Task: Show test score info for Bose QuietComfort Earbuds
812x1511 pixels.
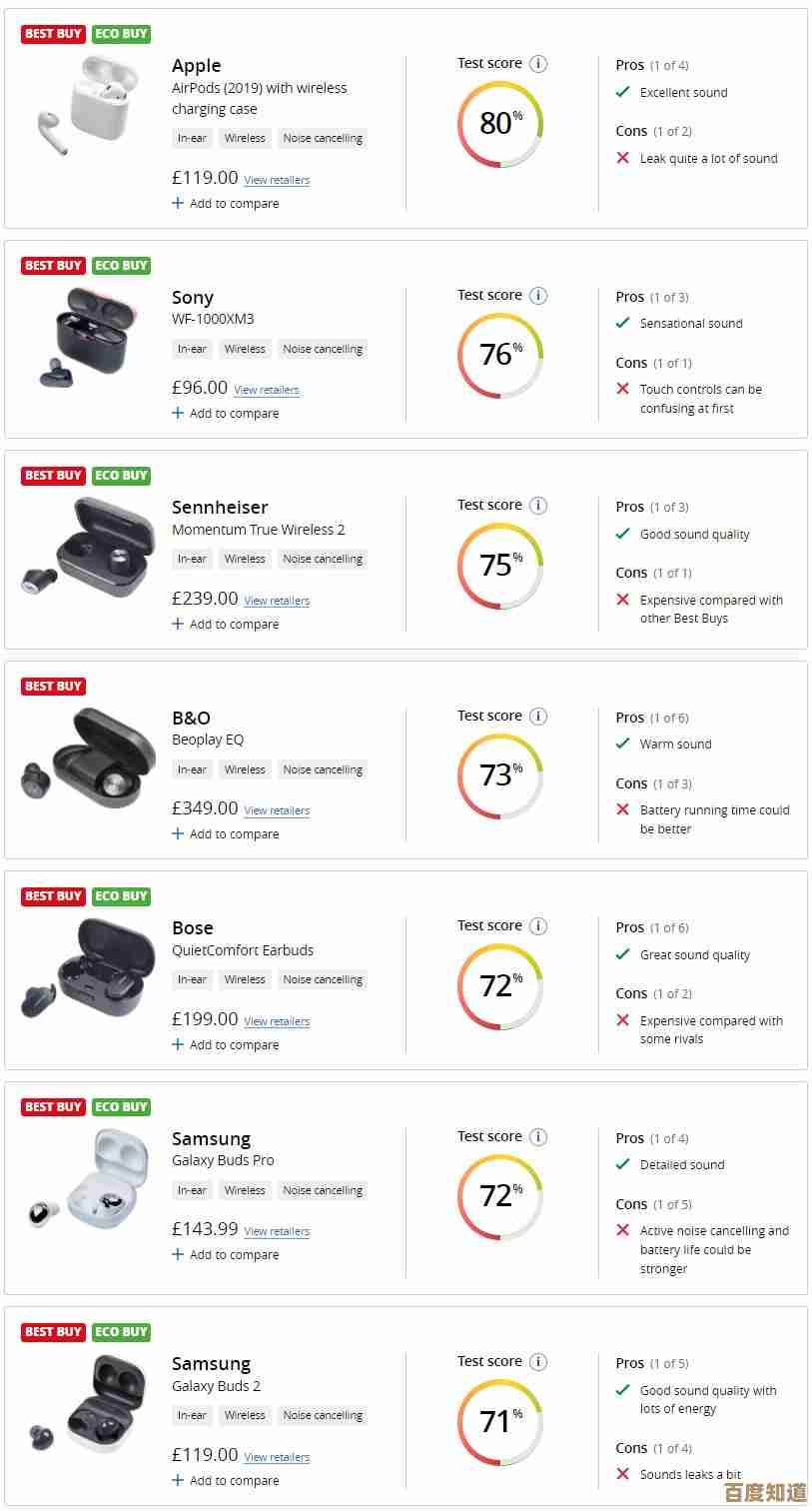Action: coord(538,926)
